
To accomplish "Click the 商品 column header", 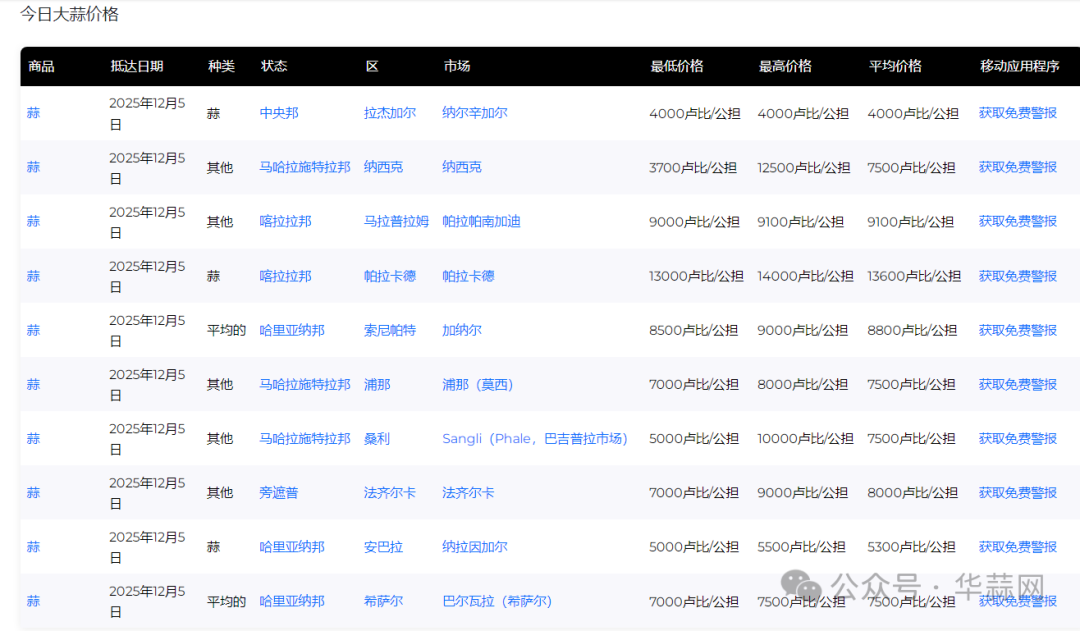I will [x=41, y=66].
